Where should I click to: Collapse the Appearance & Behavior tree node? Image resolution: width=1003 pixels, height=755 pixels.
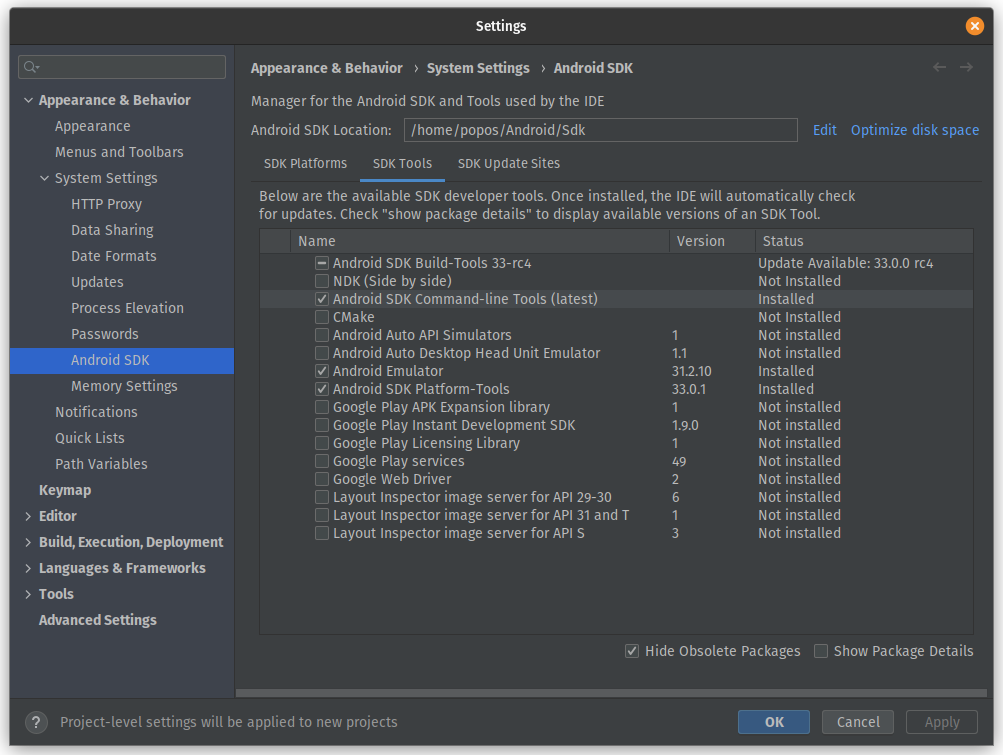pyautogui.click(x=28, y=100)
